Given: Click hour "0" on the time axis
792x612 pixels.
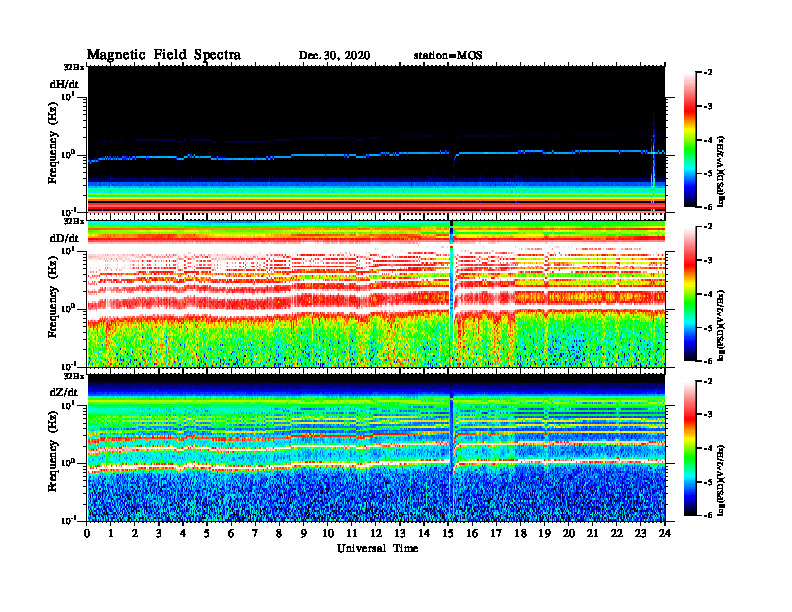Looking at the screenshot, I should pyautogui.click(x=87, y=533).
